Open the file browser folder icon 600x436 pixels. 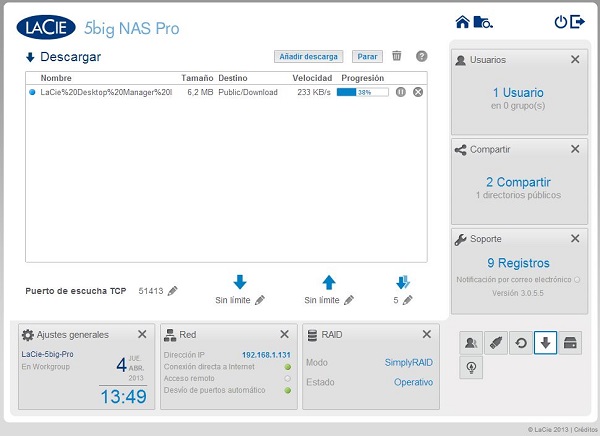click(x=483, y=22)
